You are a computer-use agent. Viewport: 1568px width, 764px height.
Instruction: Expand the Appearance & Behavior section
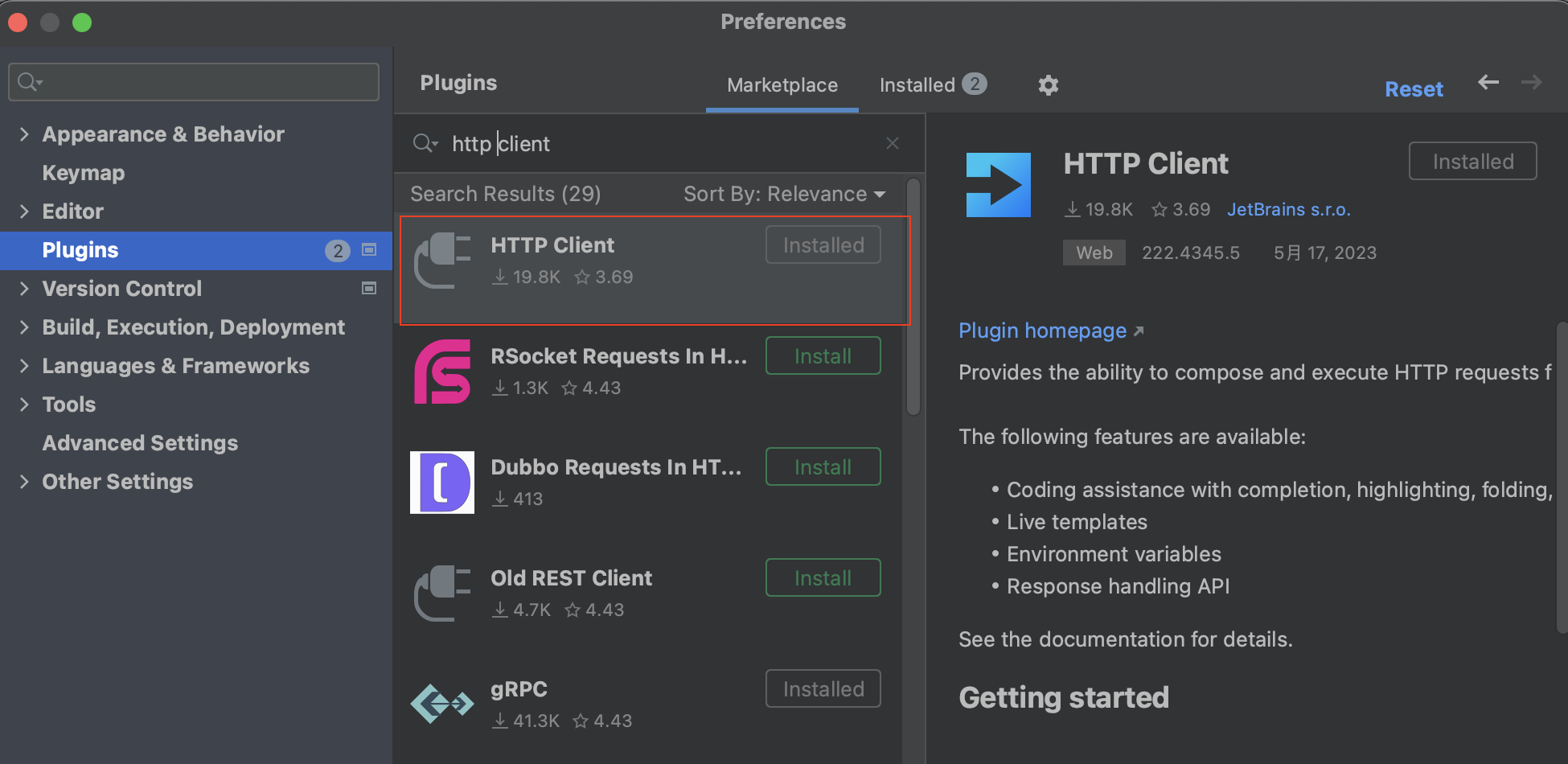click(24, 134)
